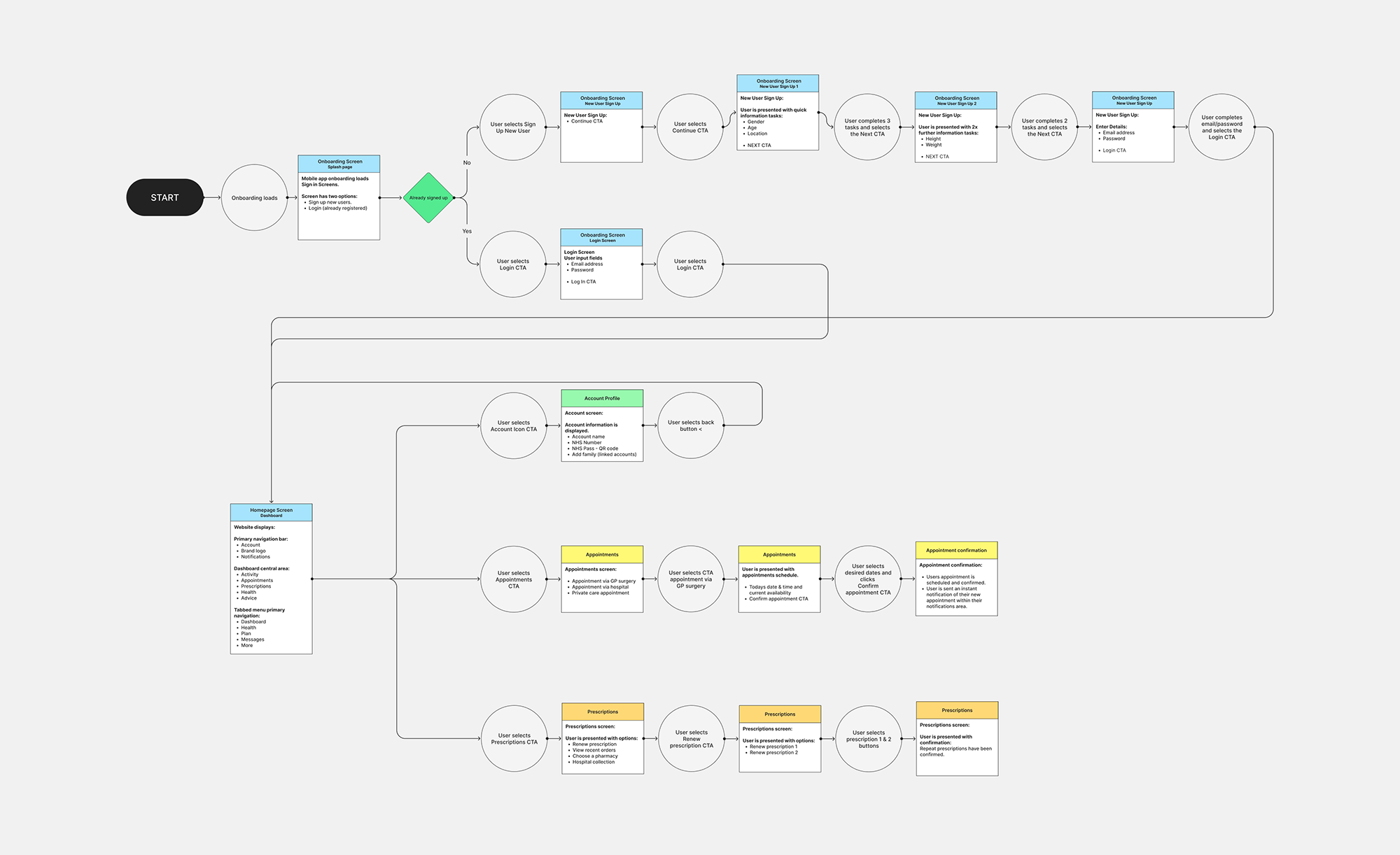Click 'Renew prescription 2' bullet text
Image resolution: width=1400 pixels, height=855 pixels.
pos(773,752)
